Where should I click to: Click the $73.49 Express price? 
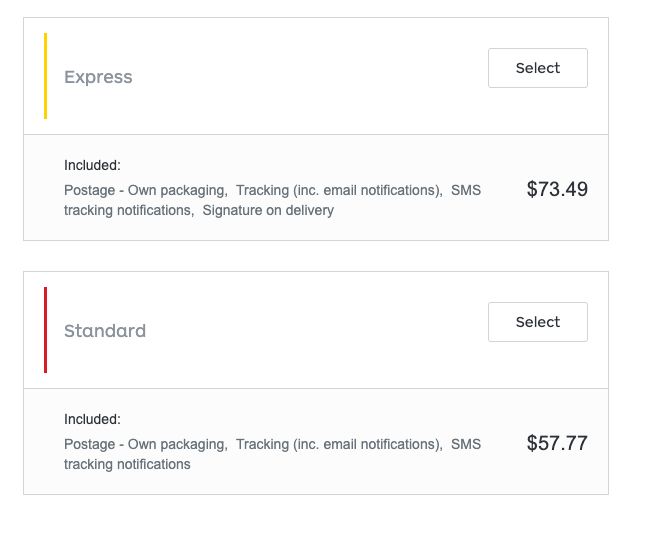point(557,189)
